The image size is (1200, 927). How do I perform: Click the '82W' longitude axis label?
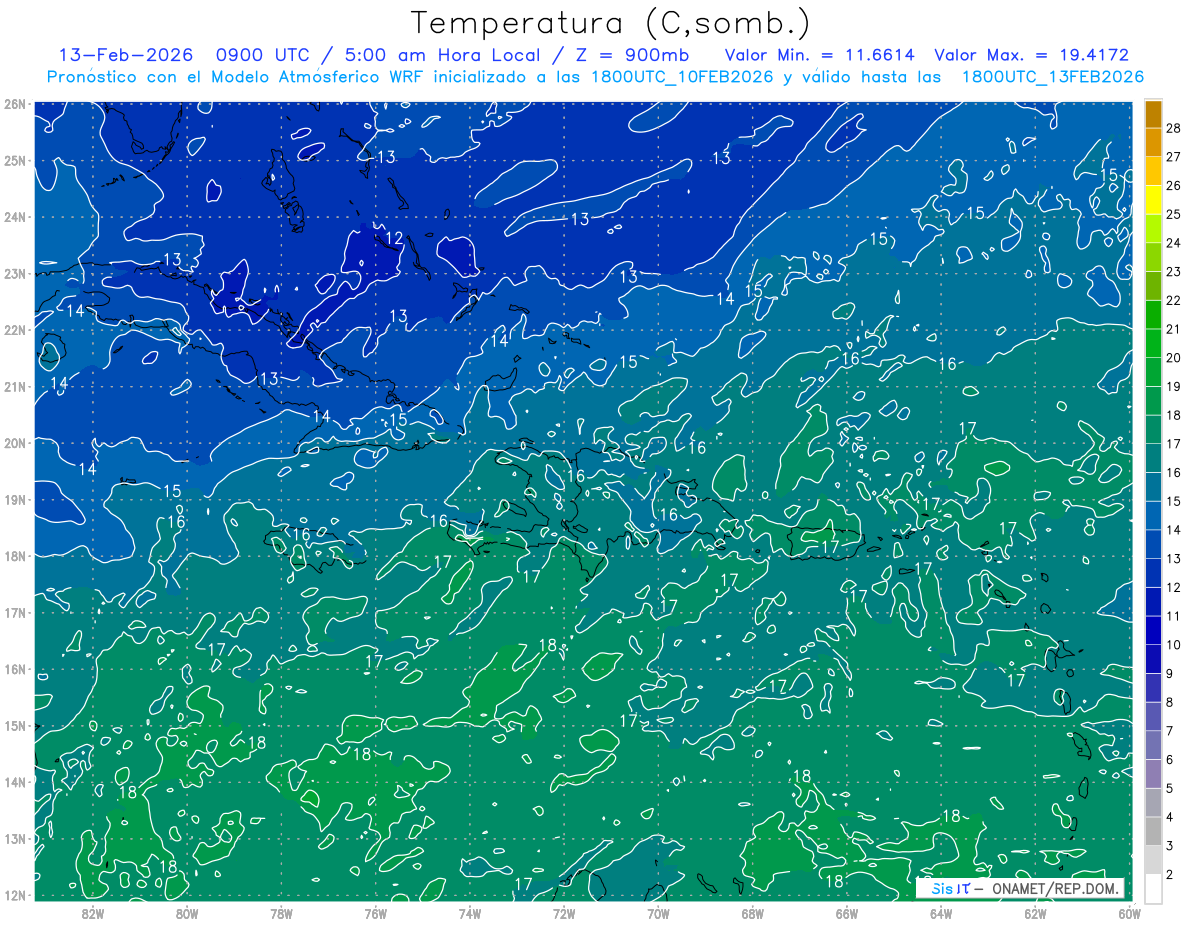point(92,913)
